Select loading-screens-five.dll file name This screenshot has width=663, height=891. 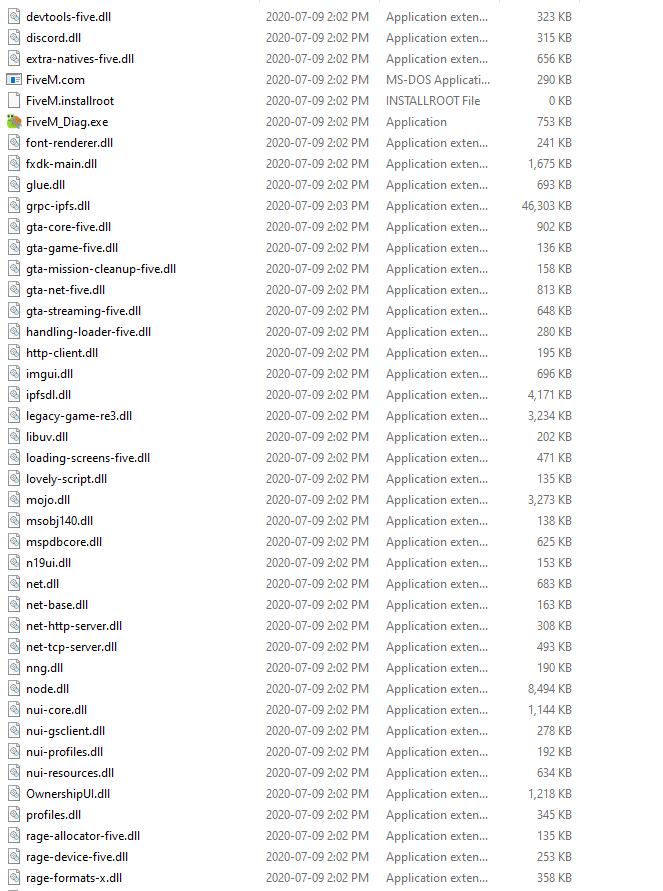(x=88, y=458)
